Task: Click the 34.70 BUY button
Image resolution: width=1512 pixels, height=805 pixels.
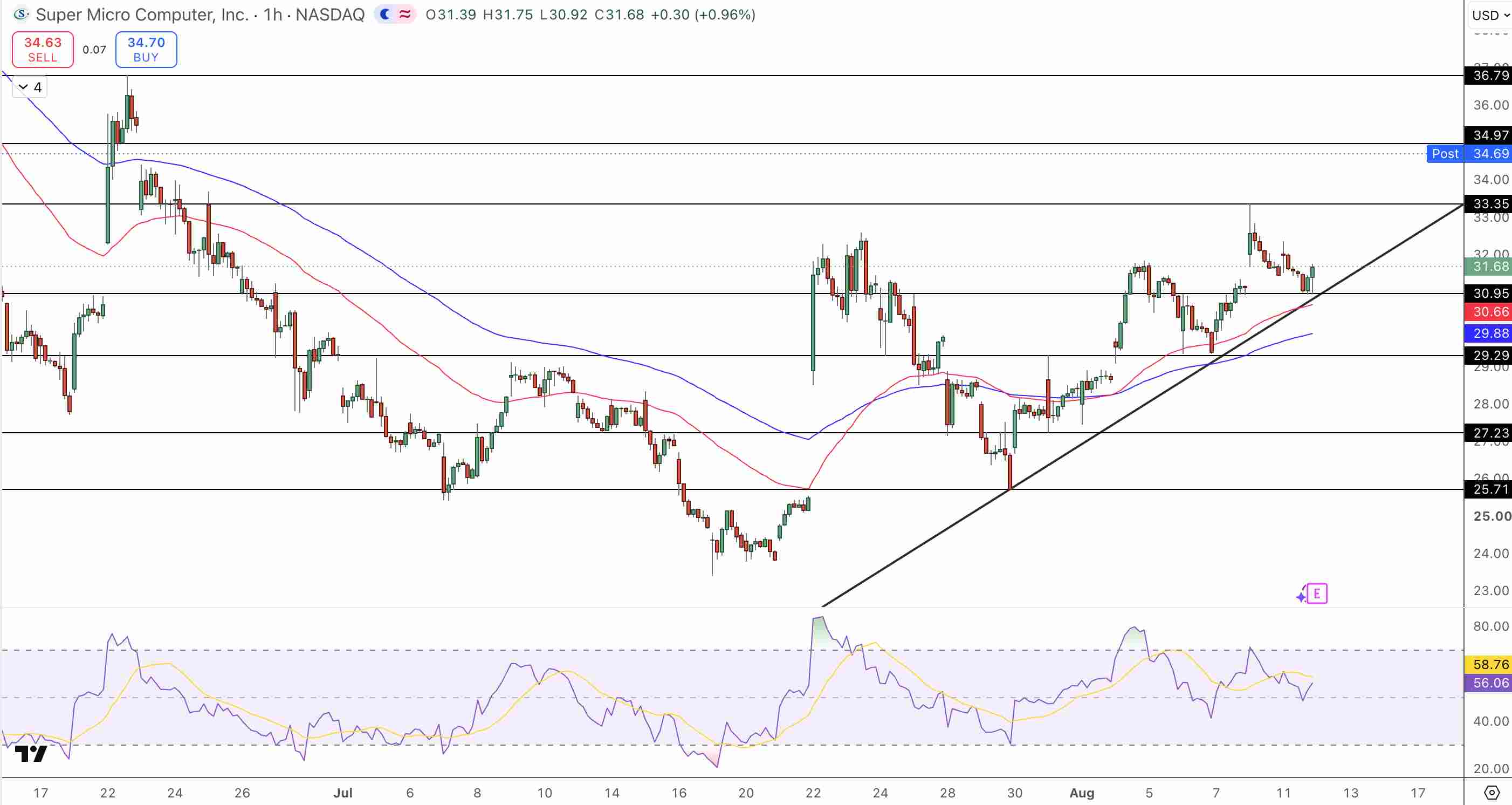Action: [x=146, y=49]
